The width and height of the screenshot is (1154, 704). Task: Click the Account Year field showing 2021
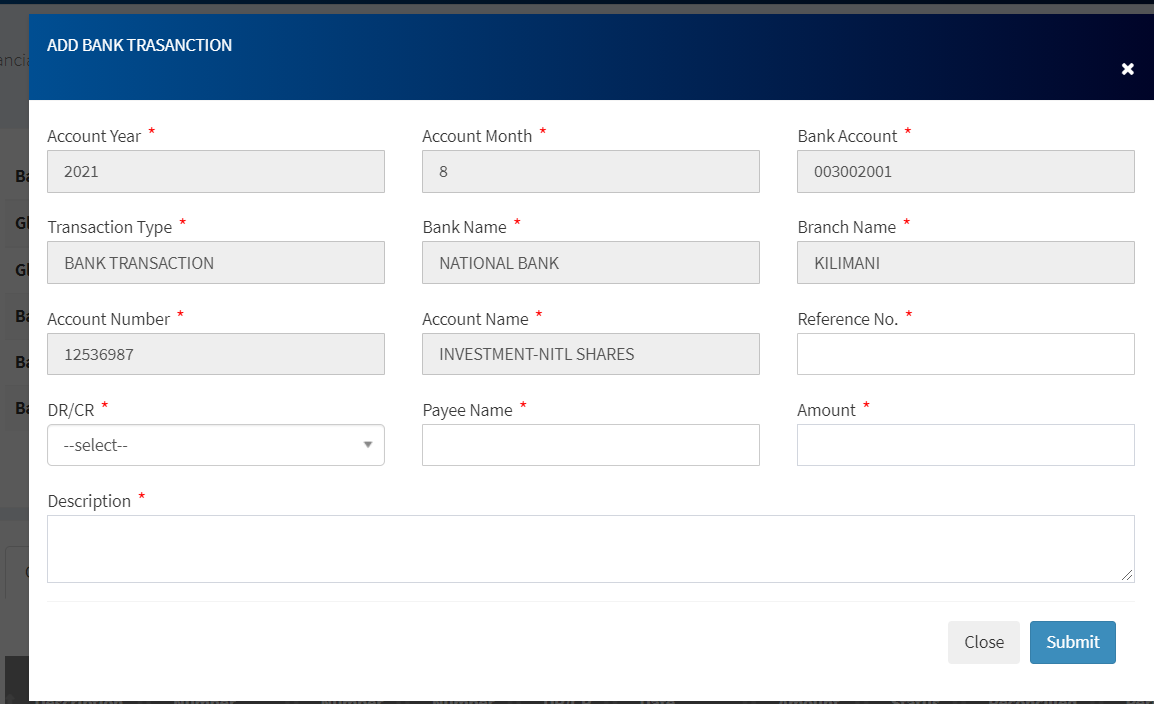215,171
